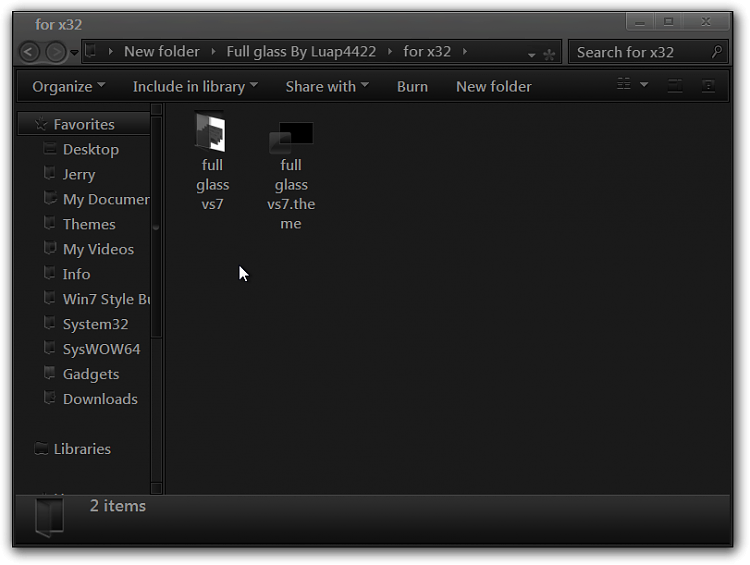Refresh the folder using address bar refresh icon
Image resolution: width=750 pixels, height=565 pixels.
[549, 55]
